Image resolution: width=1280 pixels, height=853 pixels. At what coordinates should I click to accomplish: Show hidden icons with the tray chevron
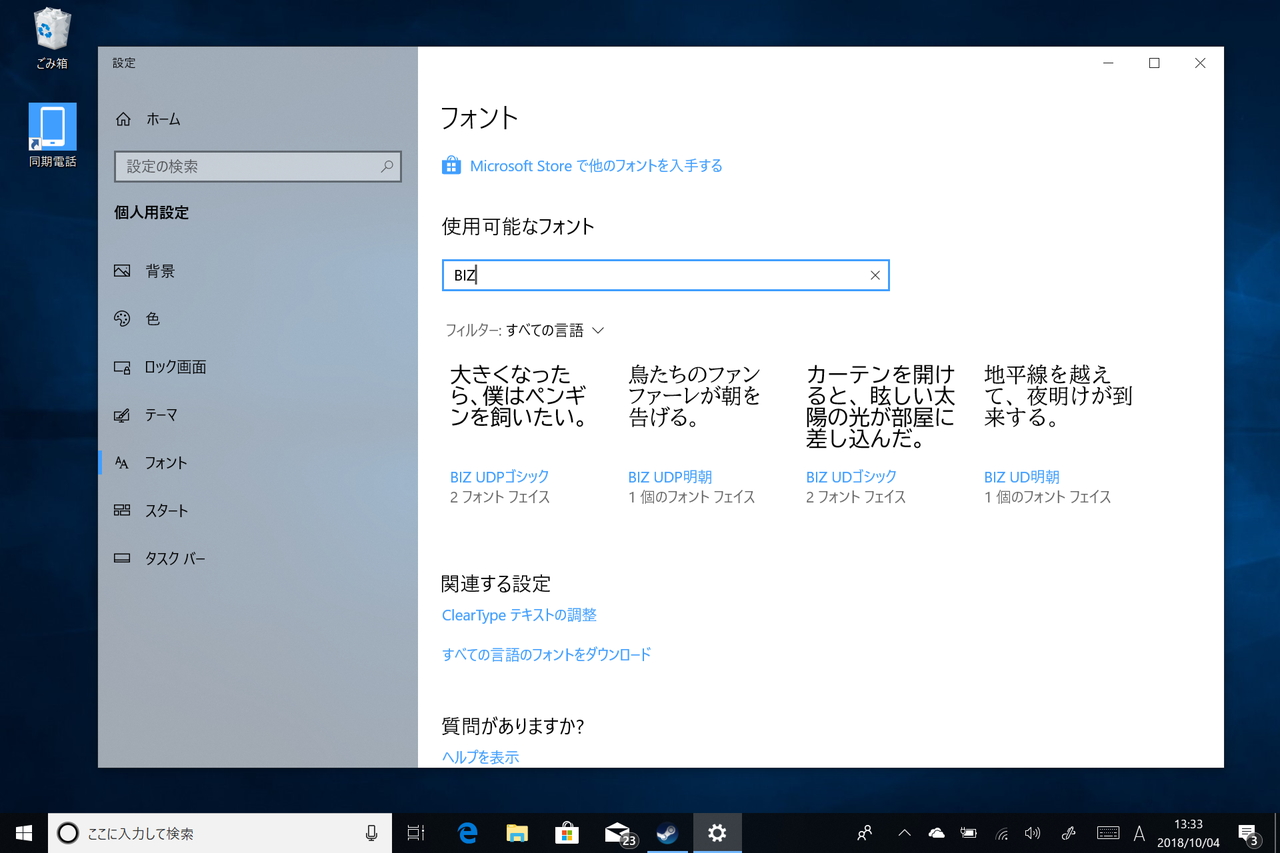tap(904, 832)
